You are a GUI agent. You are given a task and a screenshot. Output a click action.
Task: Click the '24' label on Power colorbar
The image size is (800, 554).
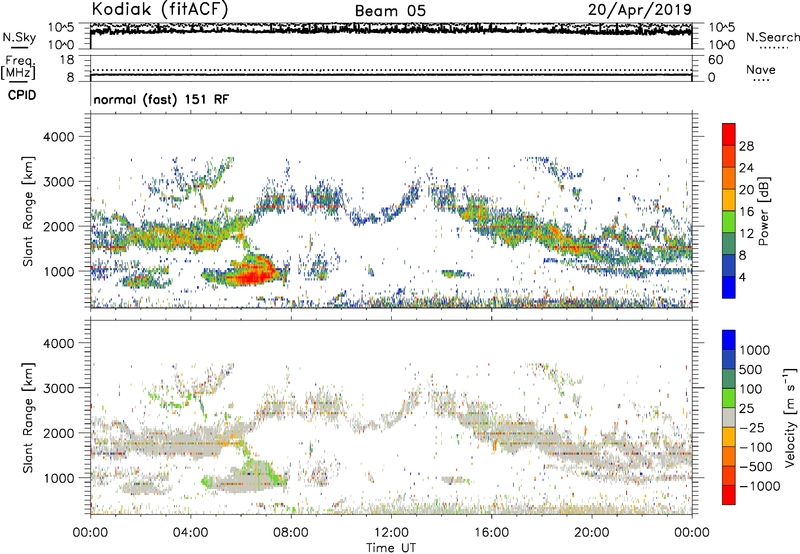(x=746, y=168)
